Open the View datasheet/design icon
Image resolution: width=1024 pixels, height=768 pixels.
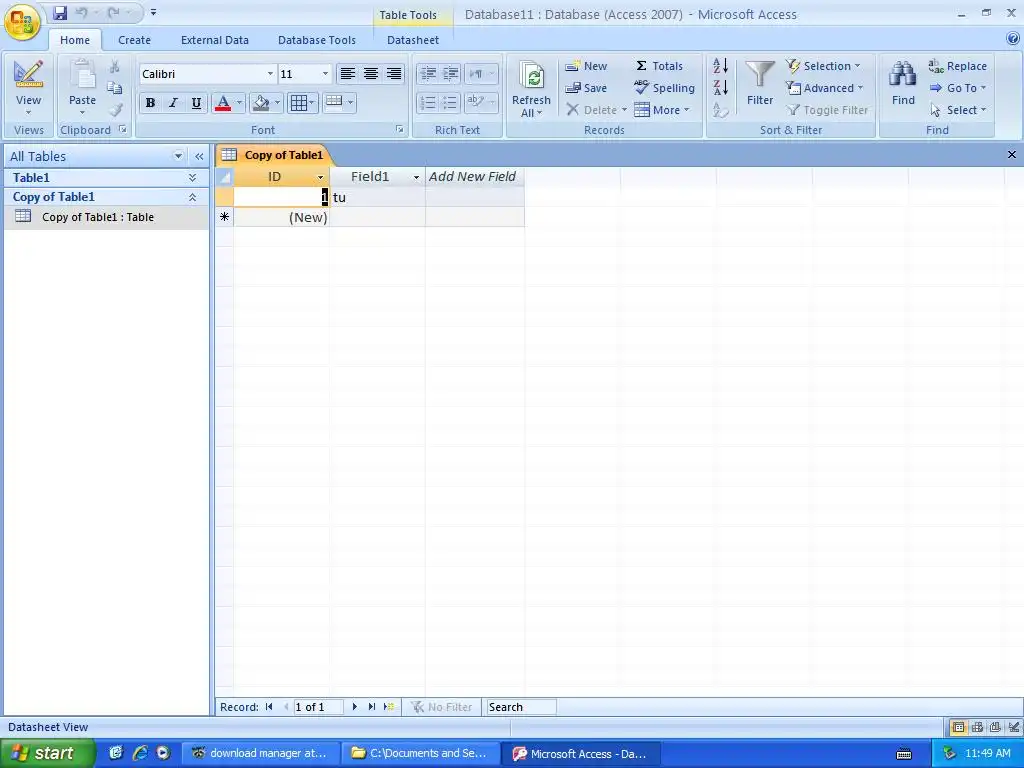click(28, 74)
